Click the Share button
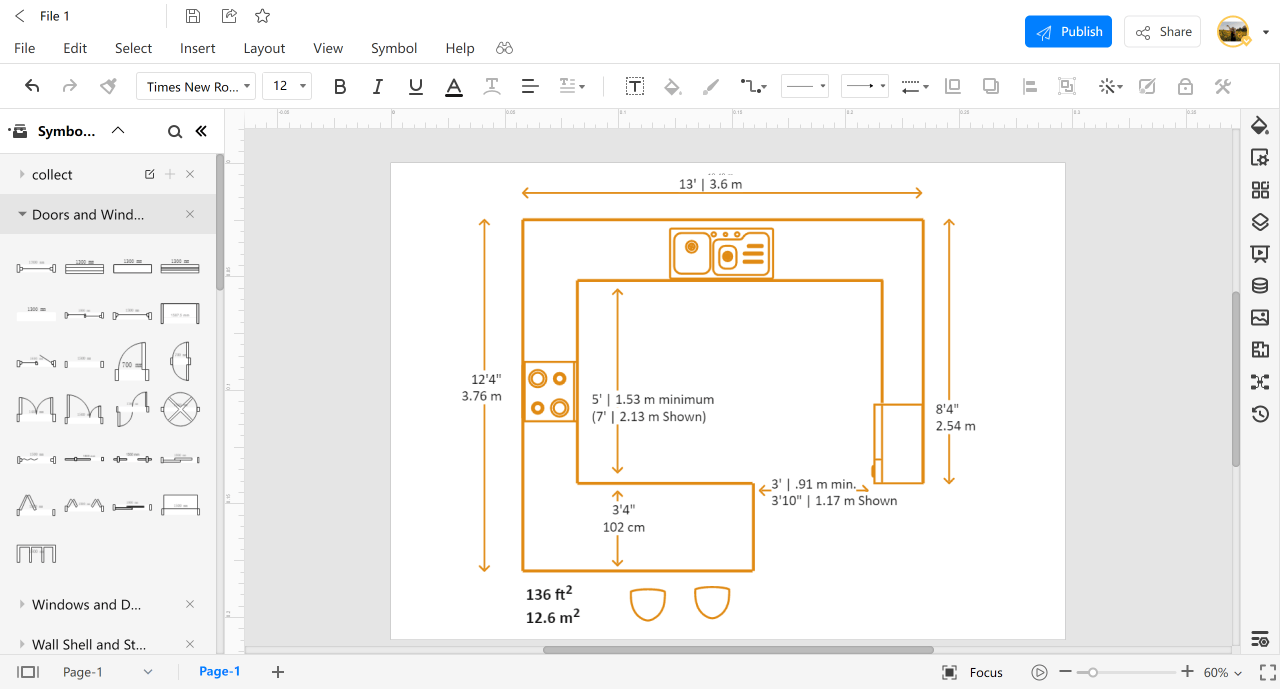The width and height of the screenshot is (1280, 689). coord(1162,31)
